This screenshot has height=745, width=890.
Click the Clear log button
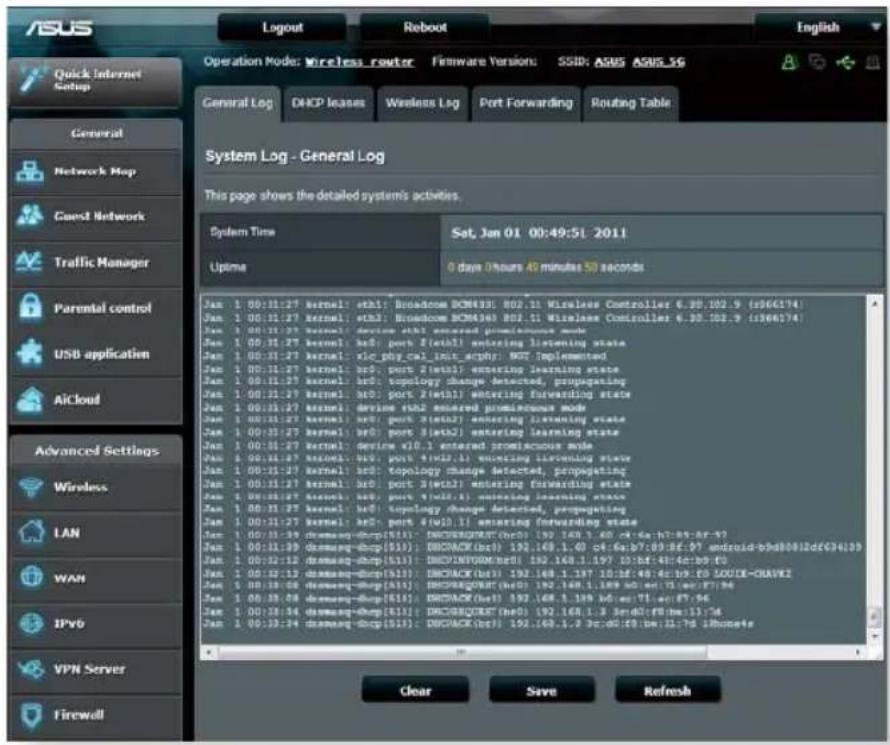click(415, 691)
